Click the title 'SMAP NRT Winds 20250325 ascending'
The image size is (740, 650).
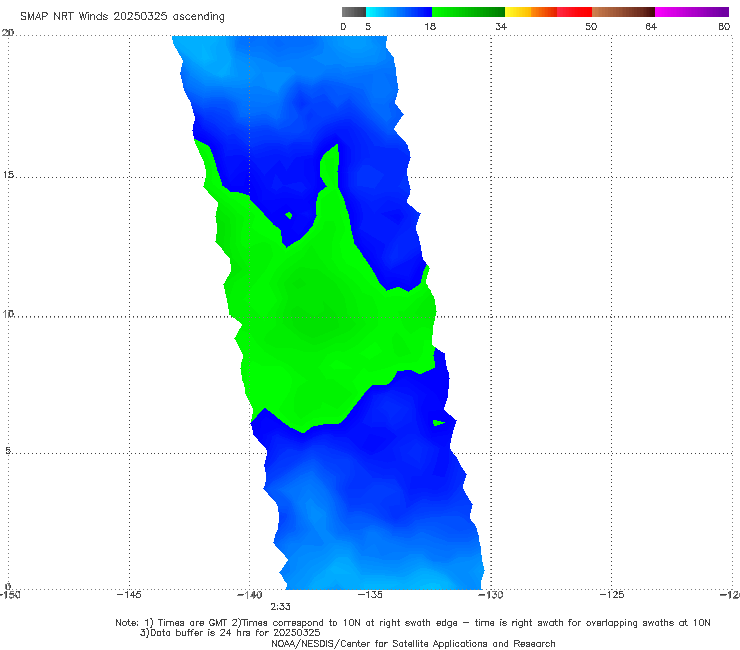pos(122,16)
